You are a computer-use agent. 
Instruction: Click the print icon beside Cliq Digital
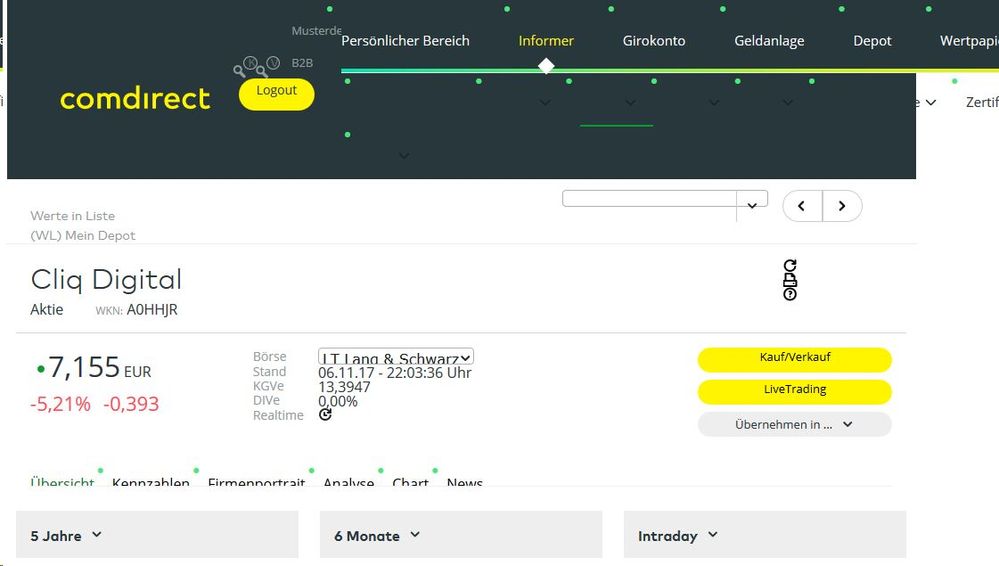(790, 280)
